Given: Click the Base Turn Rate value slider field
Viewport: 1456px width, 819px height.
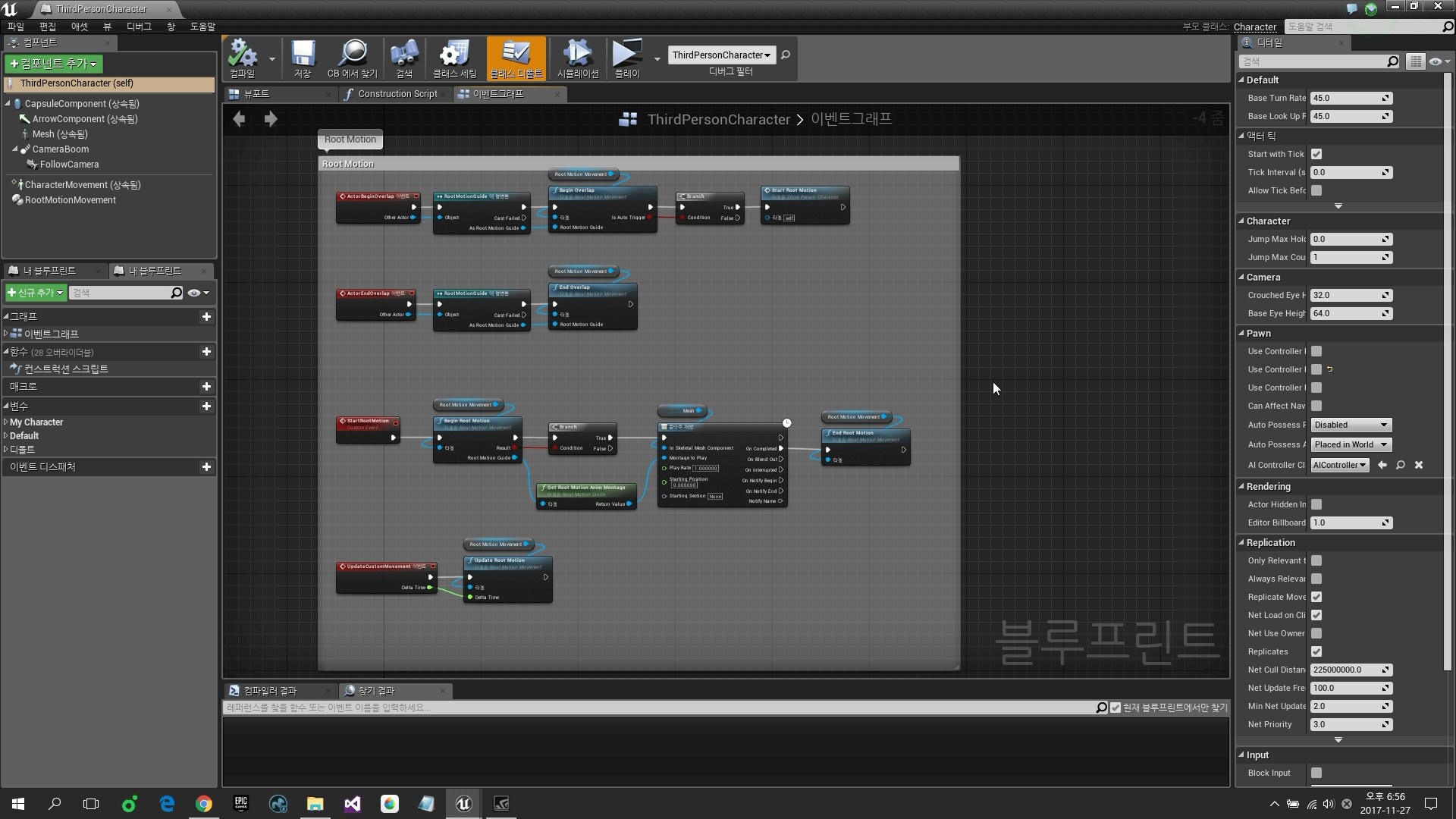Looking at the screenshot, I should click(1351, 98).
